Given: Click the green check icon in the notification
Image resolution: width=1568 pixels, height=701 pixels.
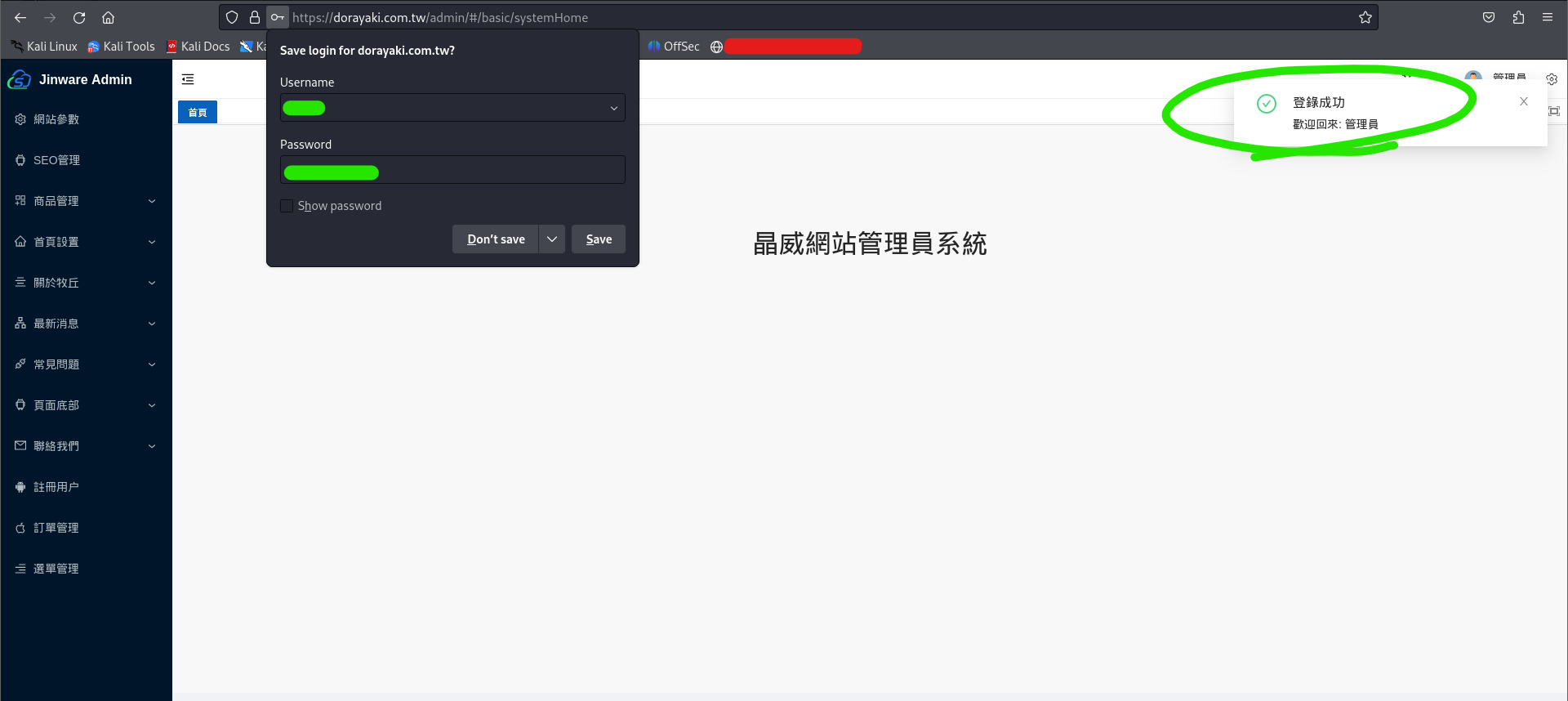Looking at the screenshot, I should point(1267,103).
